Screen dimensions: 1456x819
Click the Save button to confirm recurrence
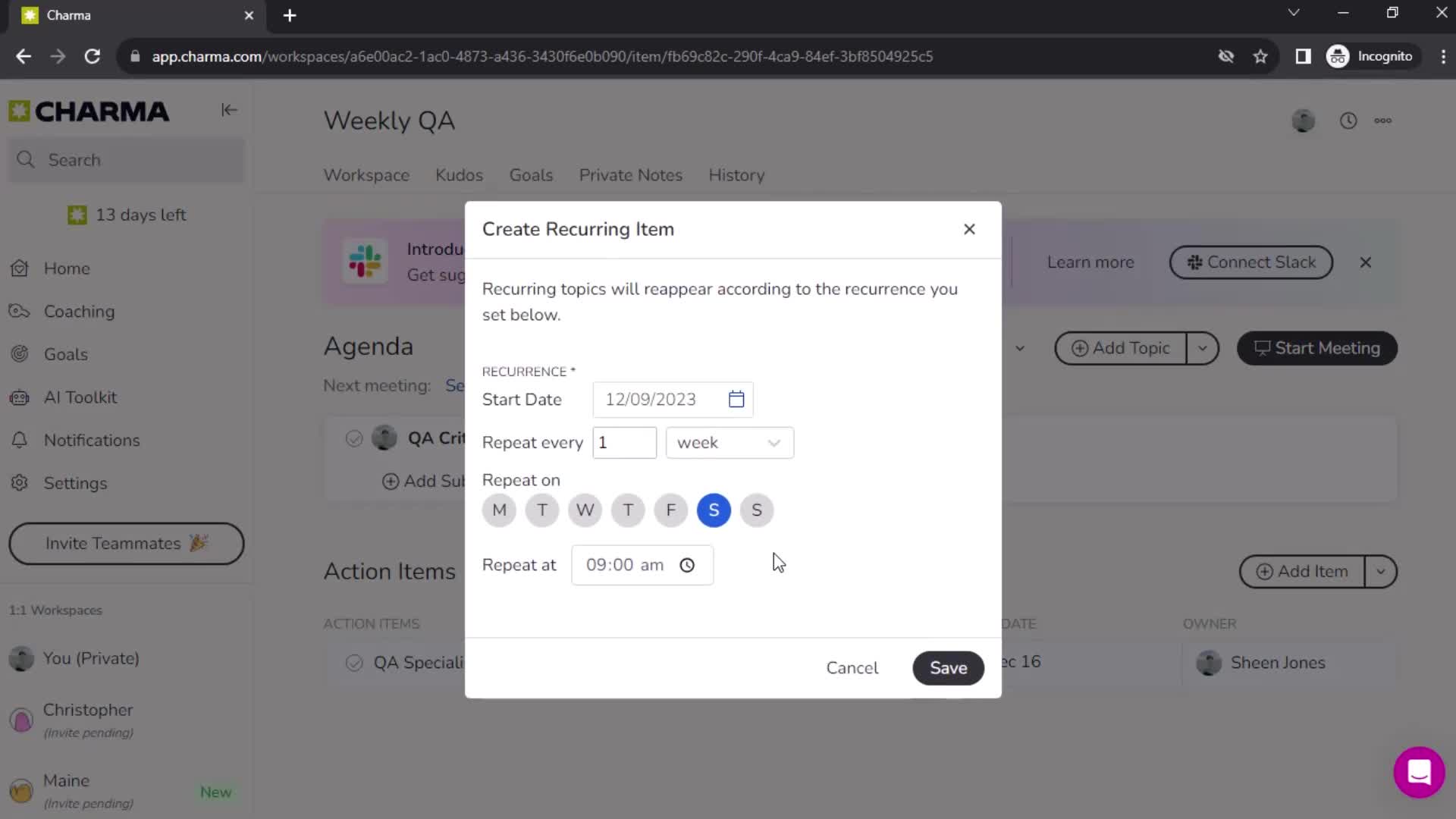pos(949,667)
